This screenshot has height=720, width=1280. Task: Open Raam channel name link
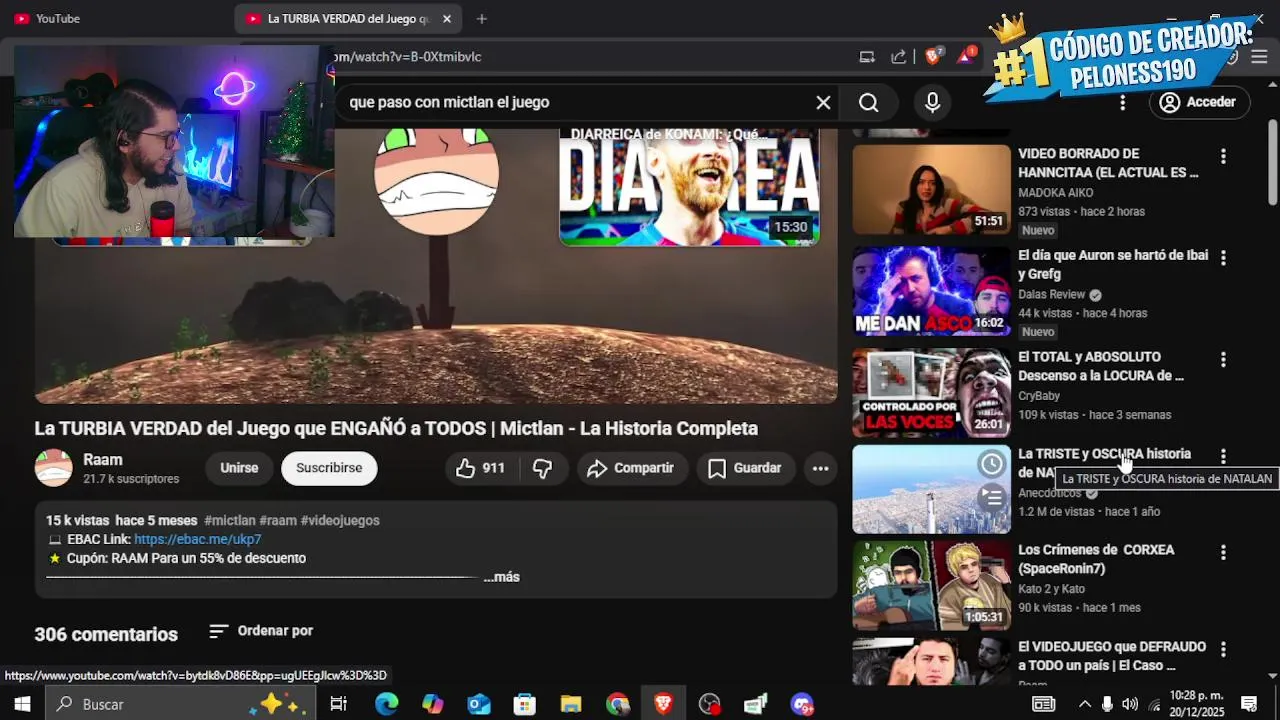(103, 460)
